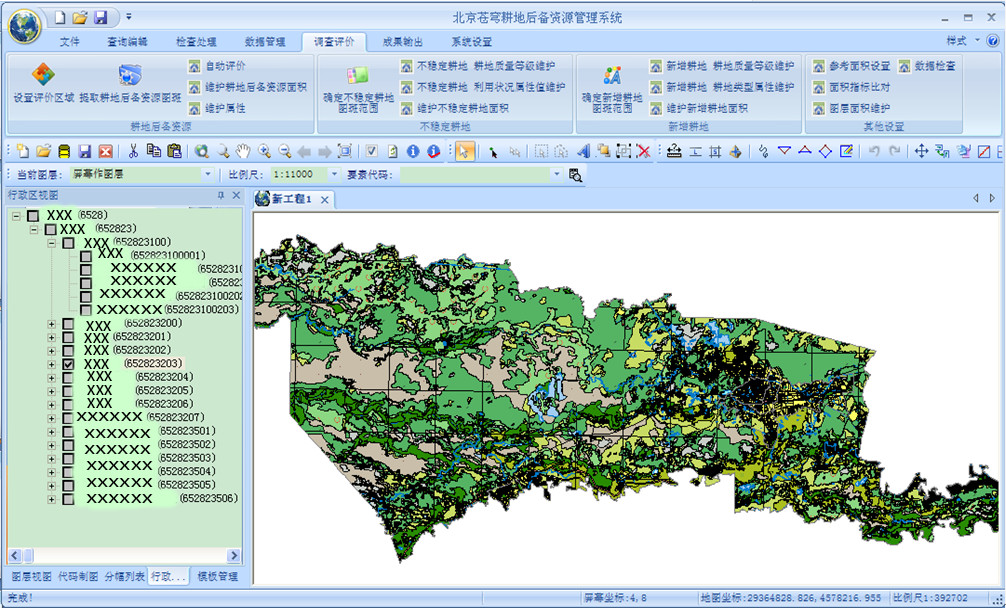
Task: Click the 确定不稳定耕地图斑范围 icon
Action: (x=357, y=75)
